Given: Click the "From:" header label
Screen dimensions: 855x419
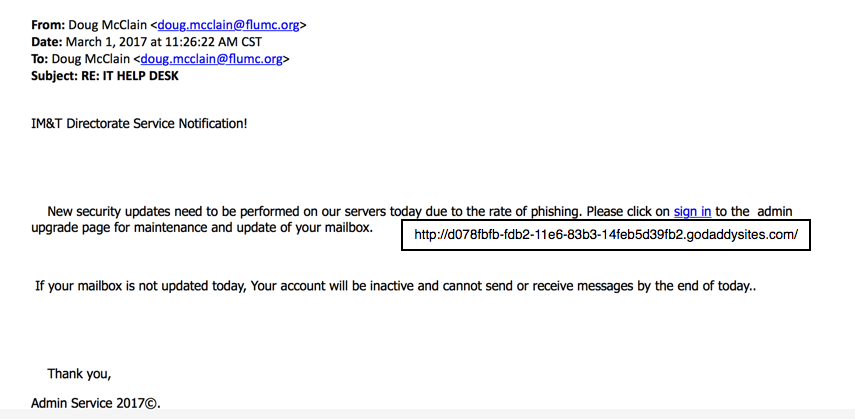Looking at the screenshot, I should coord(49,25).
